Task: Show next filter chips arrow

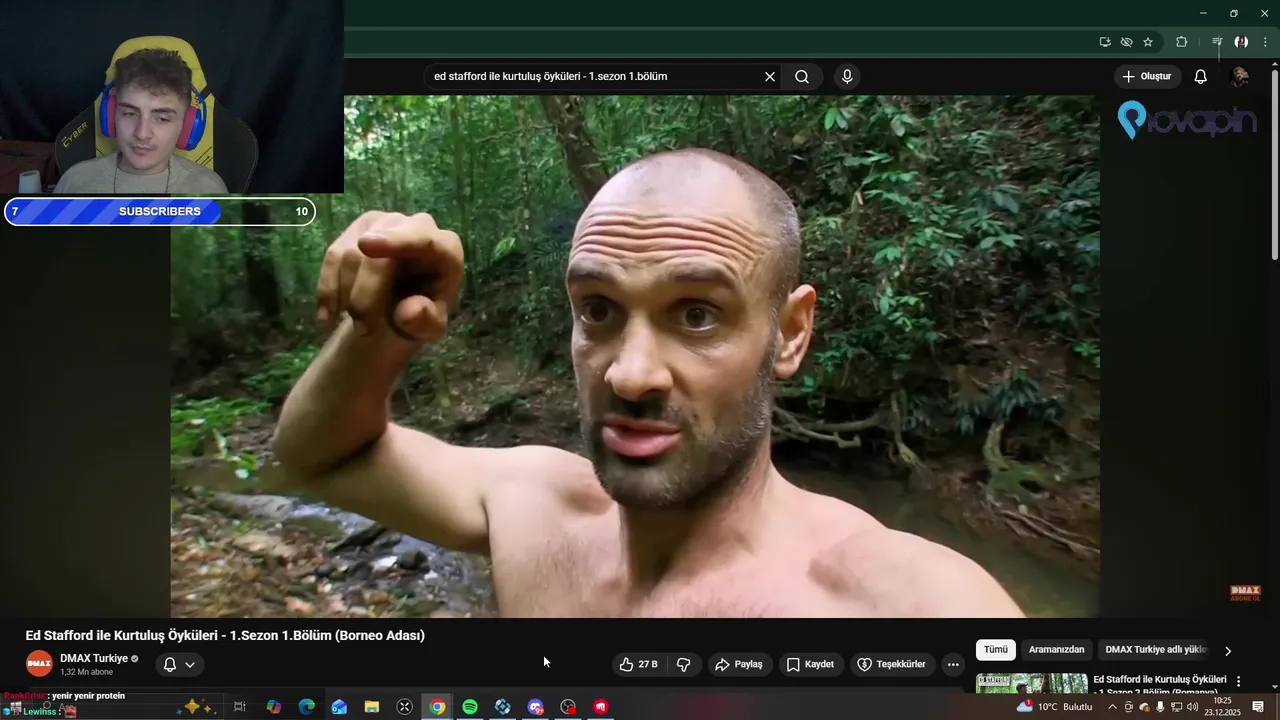Action: coord(1228,651)
